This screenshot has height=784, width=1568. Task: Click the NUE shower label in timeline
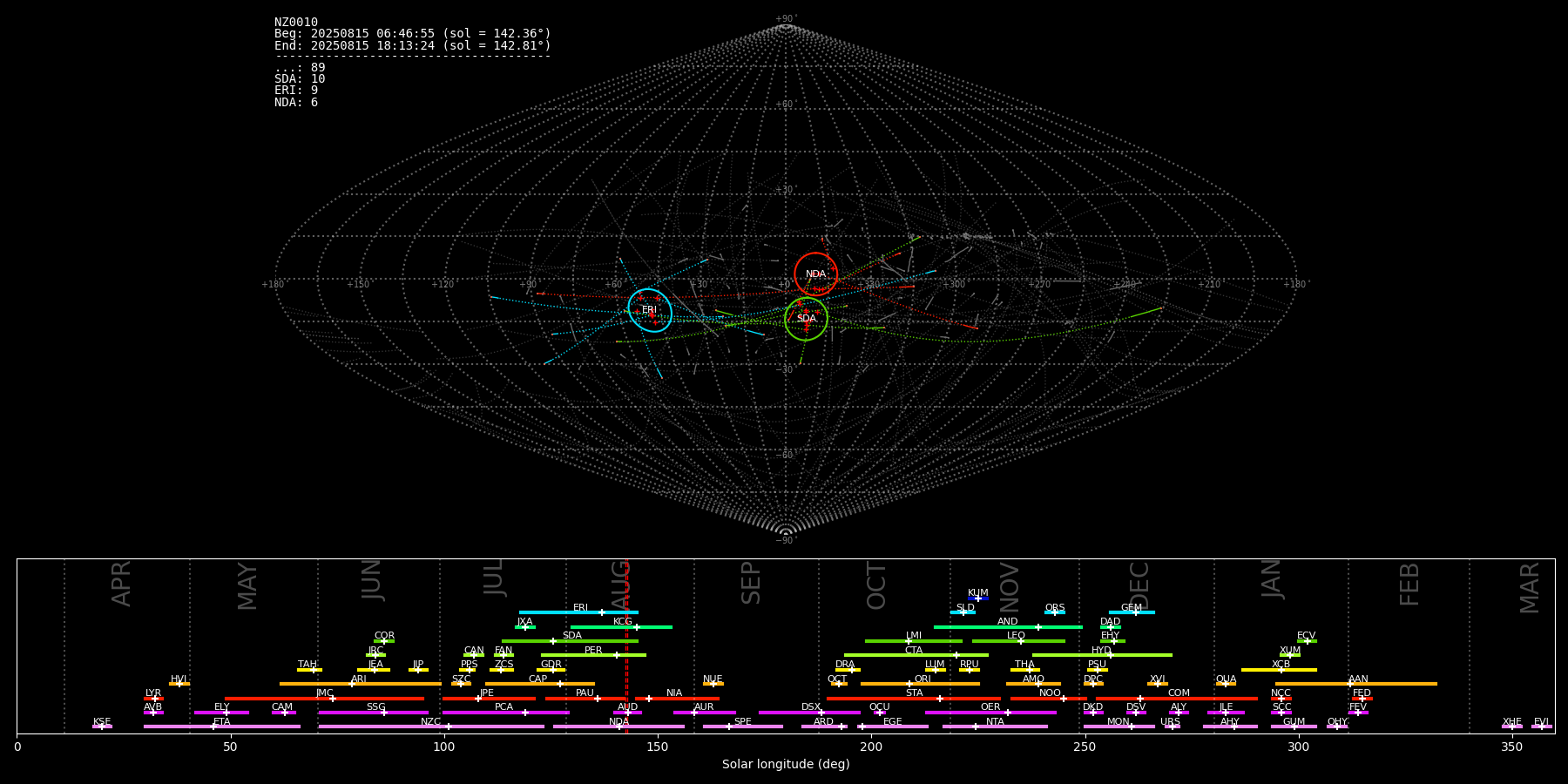[713, 679]
